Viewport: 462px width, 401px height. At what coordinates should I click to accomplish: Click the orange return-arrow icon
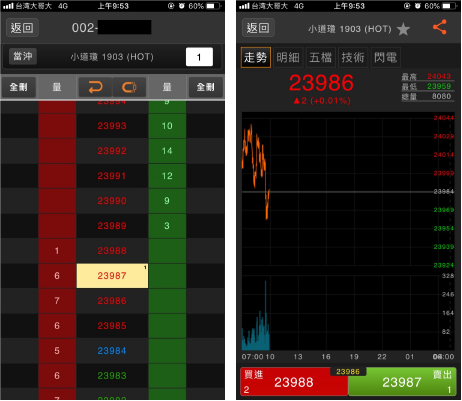click(x=95, y=87)
